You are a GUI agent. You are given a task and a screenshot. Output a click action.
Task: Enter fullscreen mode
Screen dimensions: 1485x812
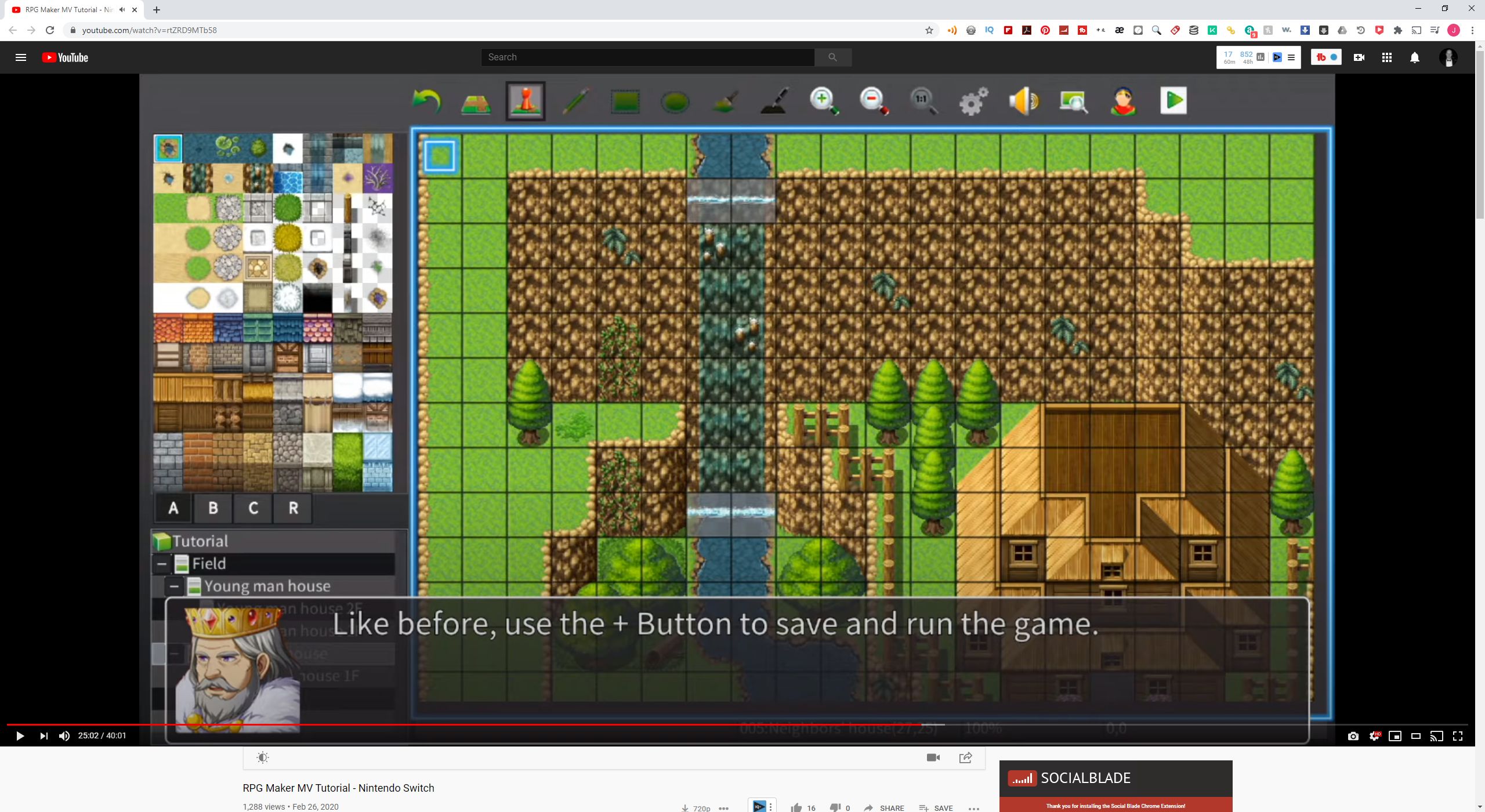pos(1458,736)
